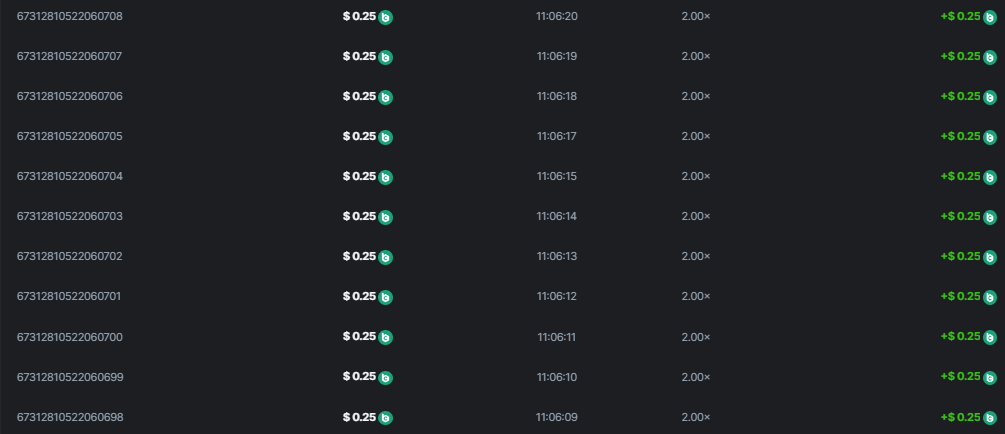Click the bet amount coin icon for bet ending 0706

pyautogui.click(x=386, y=97)
